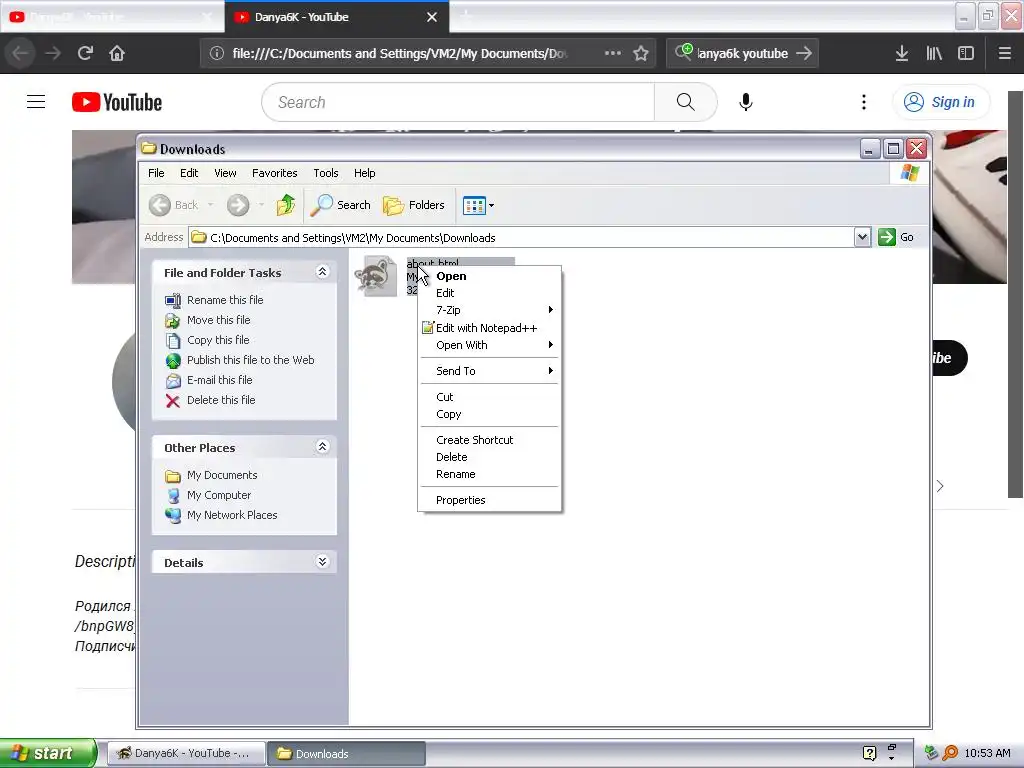This screenshot has width=1024, height=768.
Task: Click the Firefox reload page icon
Action: pos(85,53)
